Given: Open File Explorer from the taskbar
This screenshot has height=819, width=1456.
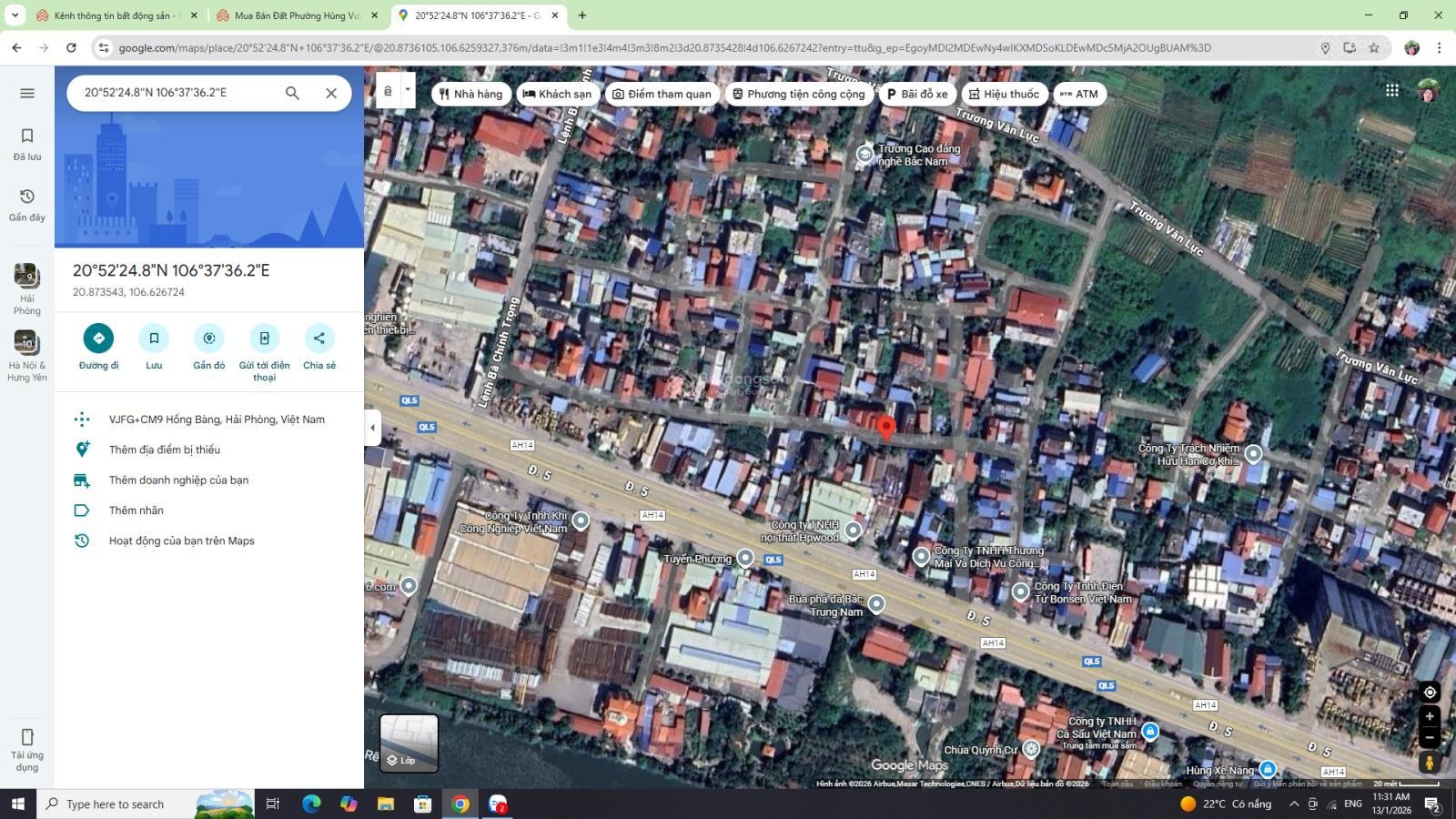Looking at the screenshot, I should coord(386,804).
